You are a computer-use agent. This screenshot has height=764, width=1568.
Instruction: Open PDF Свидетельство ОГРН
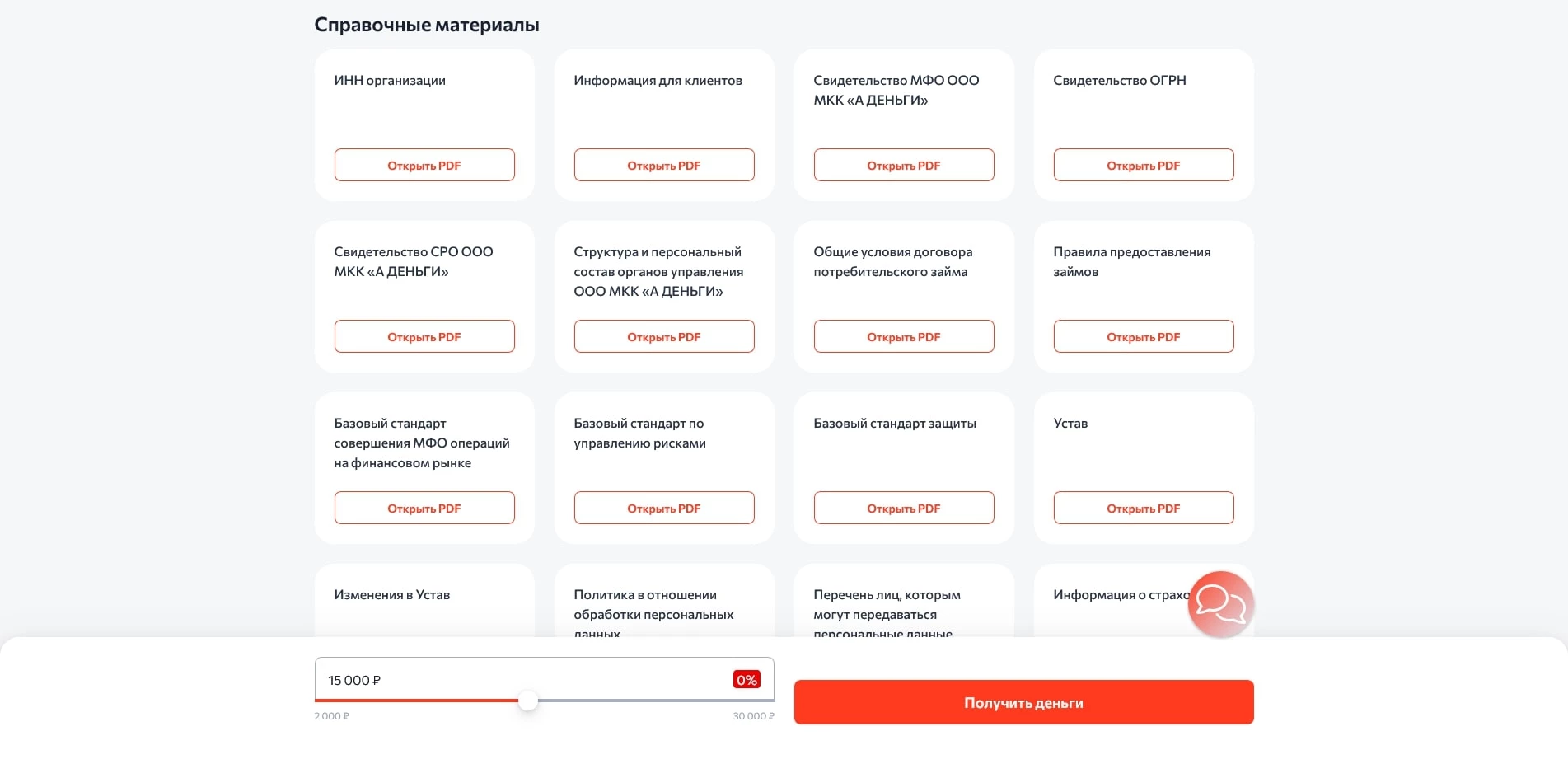1143,165
